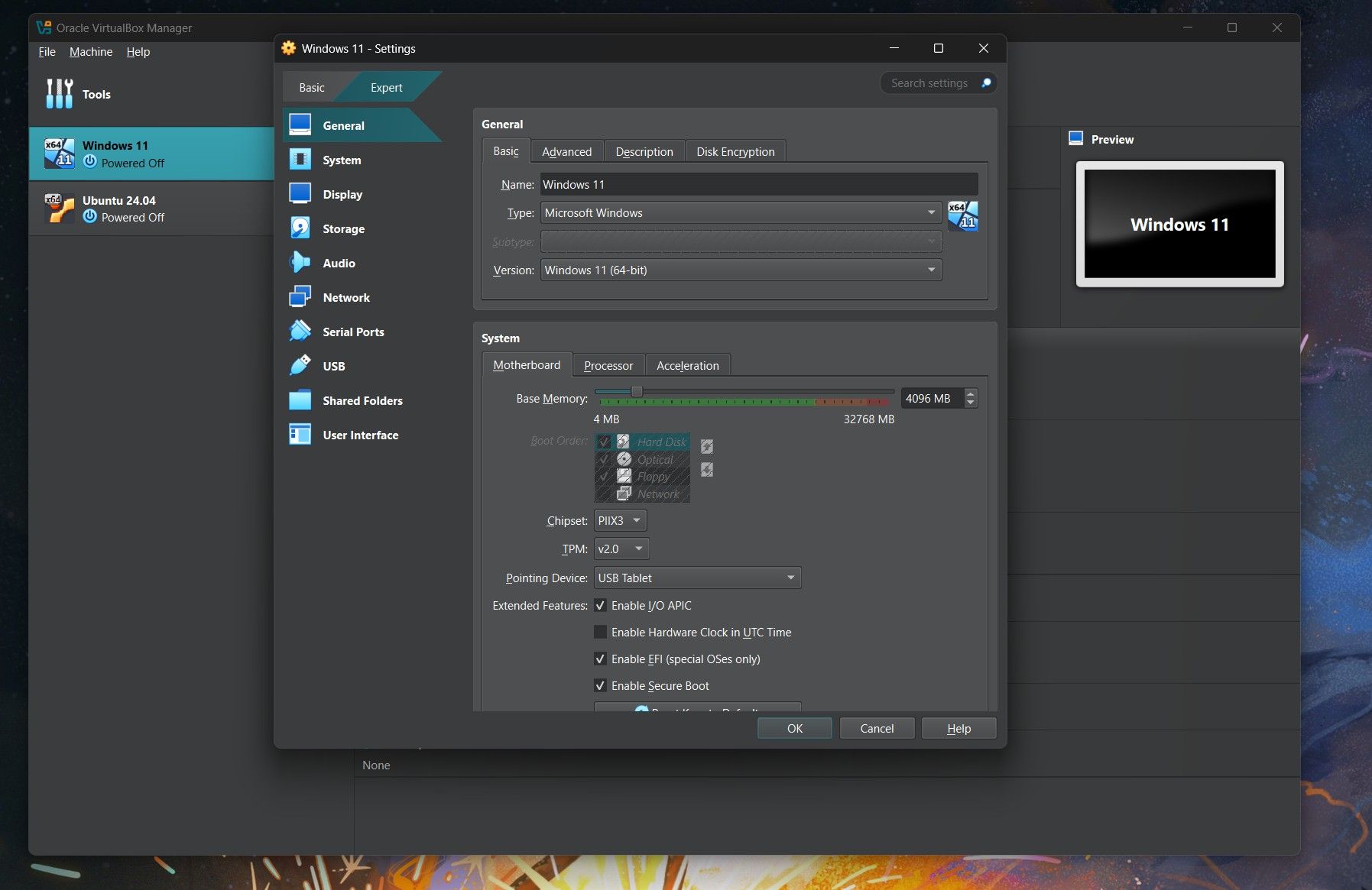Click the Base Memory slider handle
The height and width of the screenshot is (890, 1372).
pos(637,392)
